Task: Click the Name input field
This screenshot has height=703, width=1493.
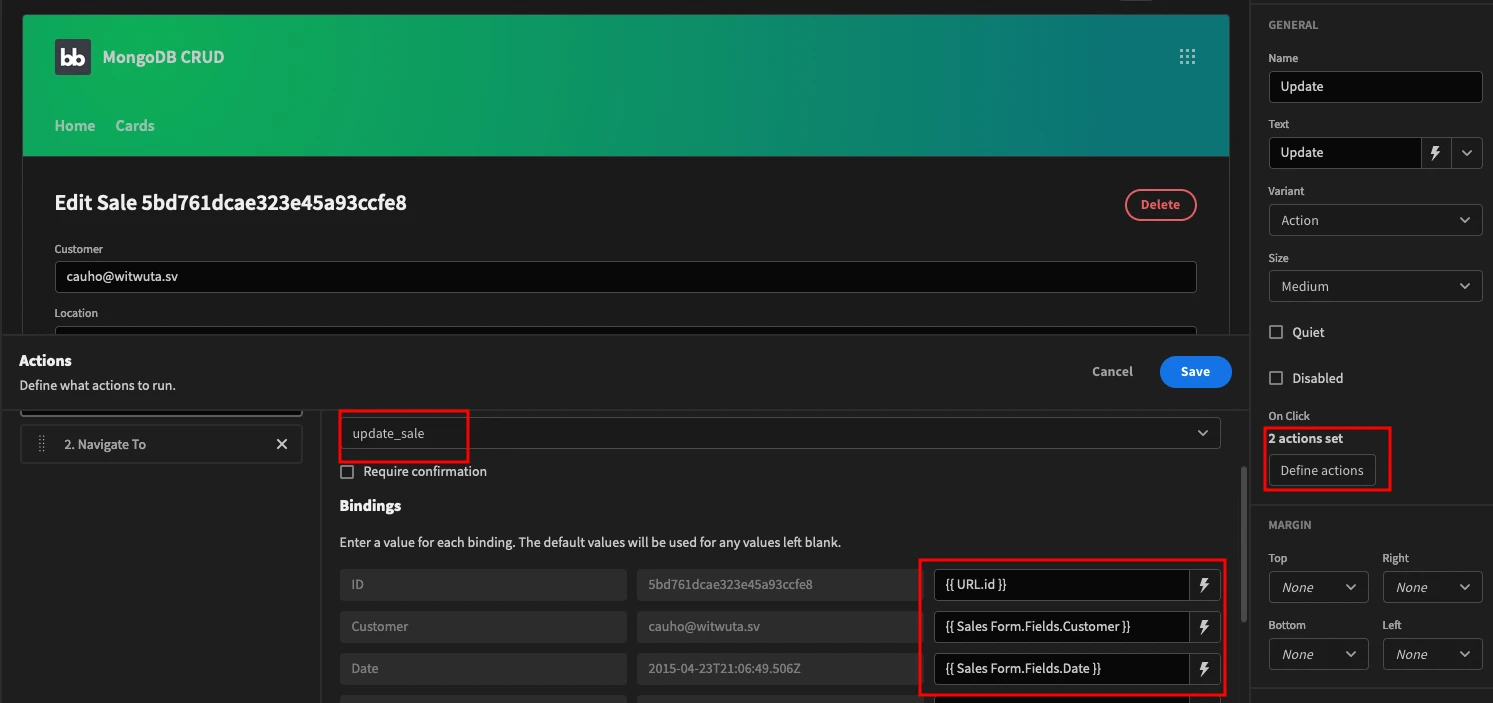Action: pos(1375,87)
